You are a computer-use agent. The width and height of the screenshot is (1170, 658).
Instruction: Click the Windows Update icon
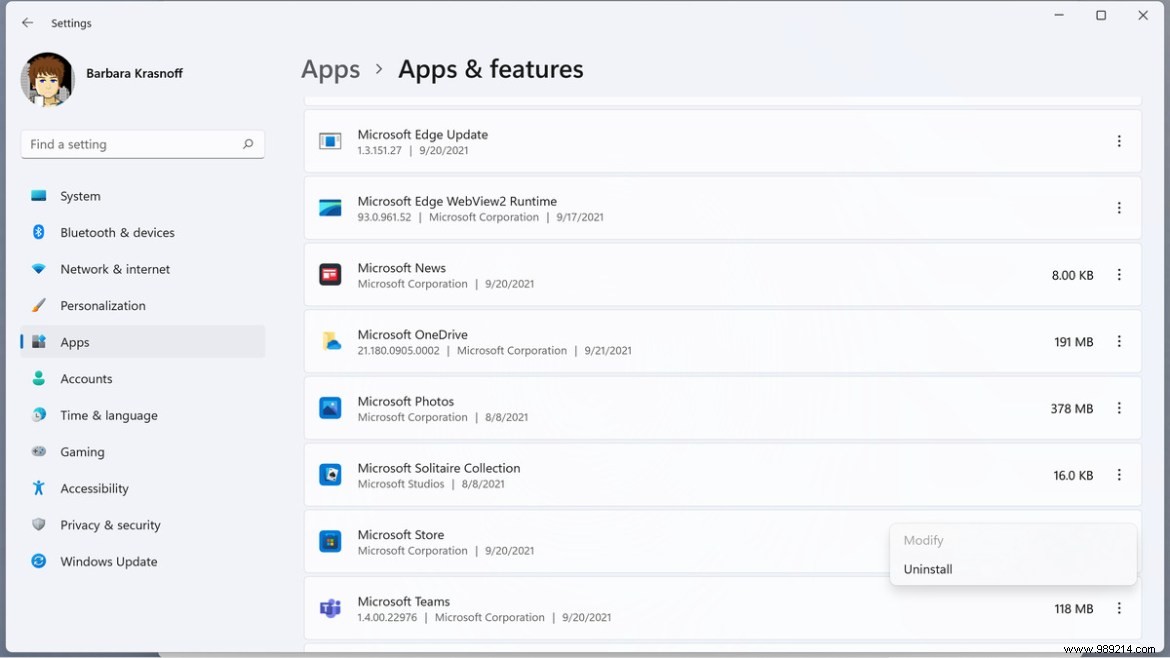[x=40, y=561]
